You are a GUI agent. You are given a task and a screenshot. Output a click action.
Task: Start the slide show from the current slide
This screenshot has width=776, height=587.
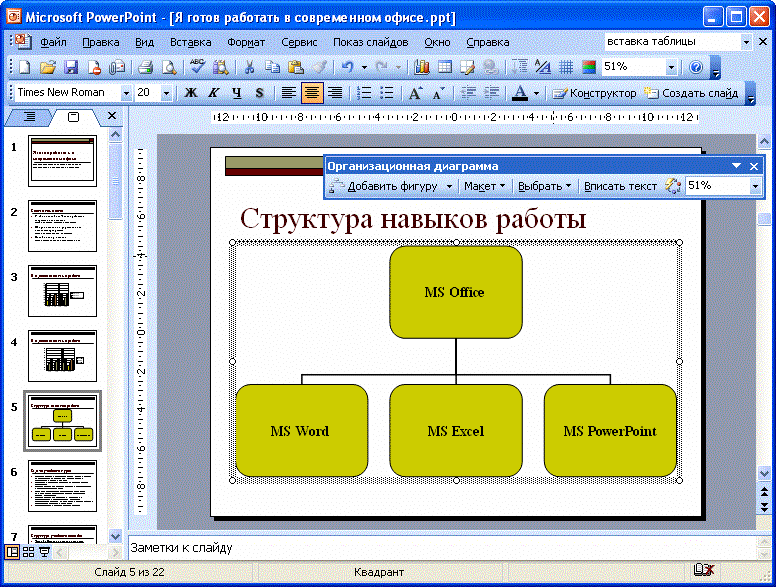pyautogui.click(x=45, y=552)
